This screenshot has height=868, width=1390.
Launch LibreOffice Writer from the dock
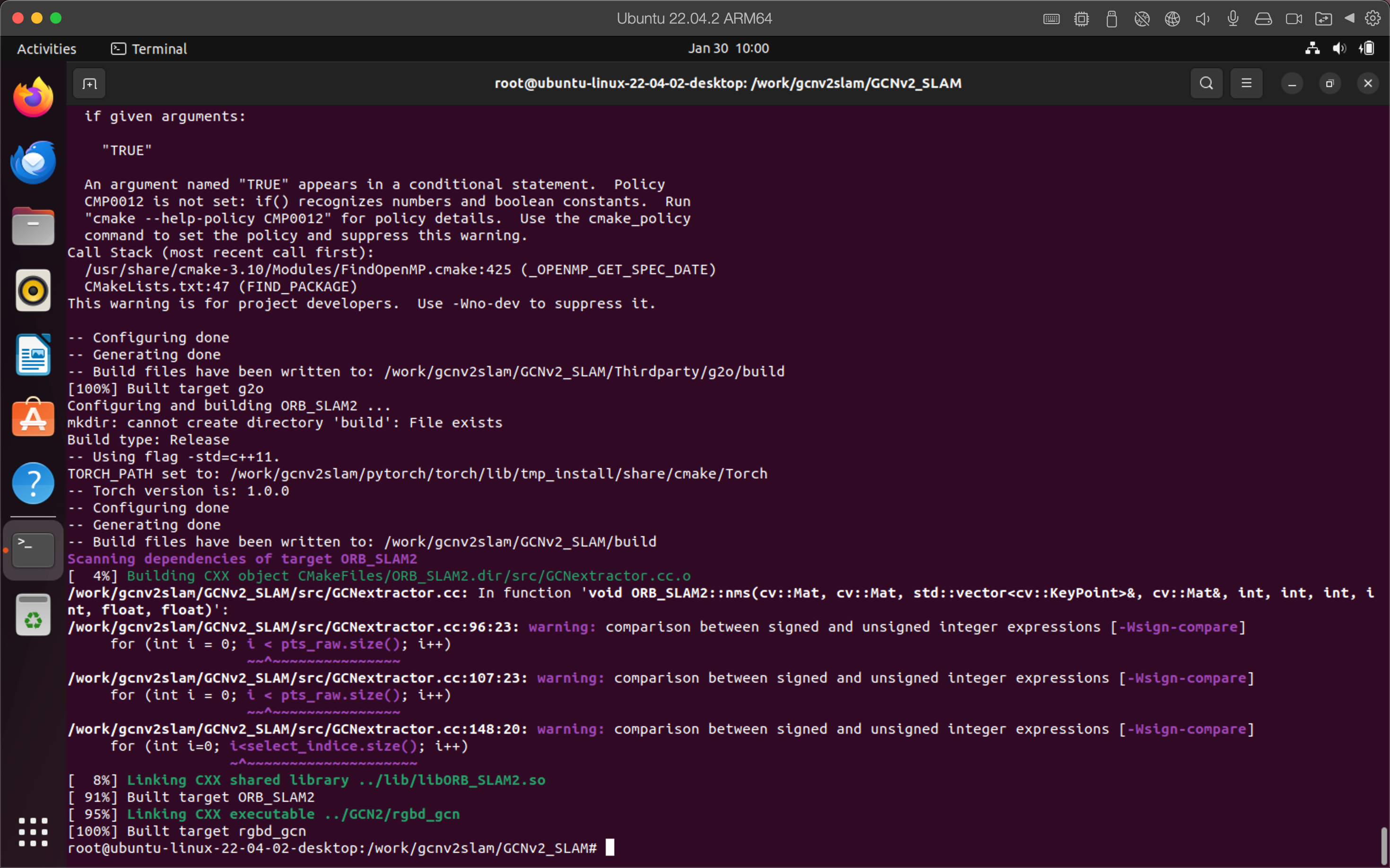point(33,355)
